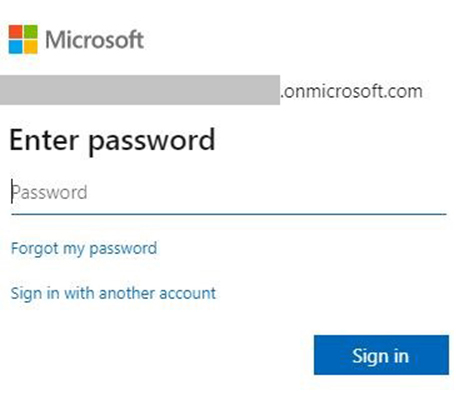This screenshot has width=456, height=411.
Task: Click the blue underline of password box
Action: [228, 214]
